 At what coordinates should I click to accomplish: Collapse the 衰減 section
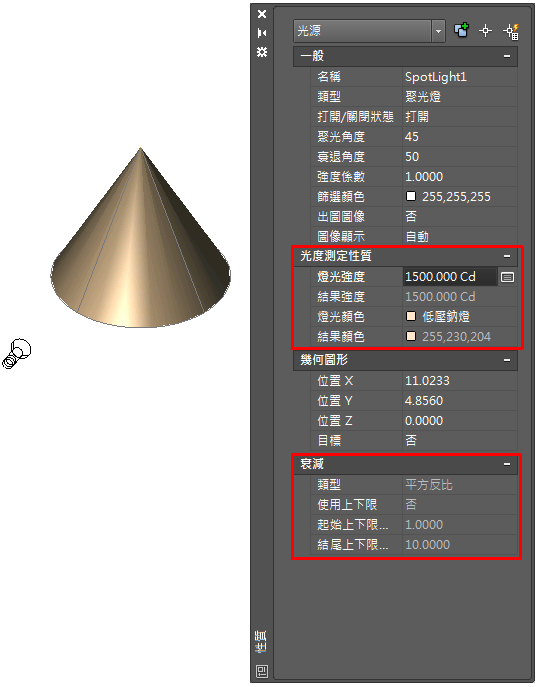(x=507, y=464)
